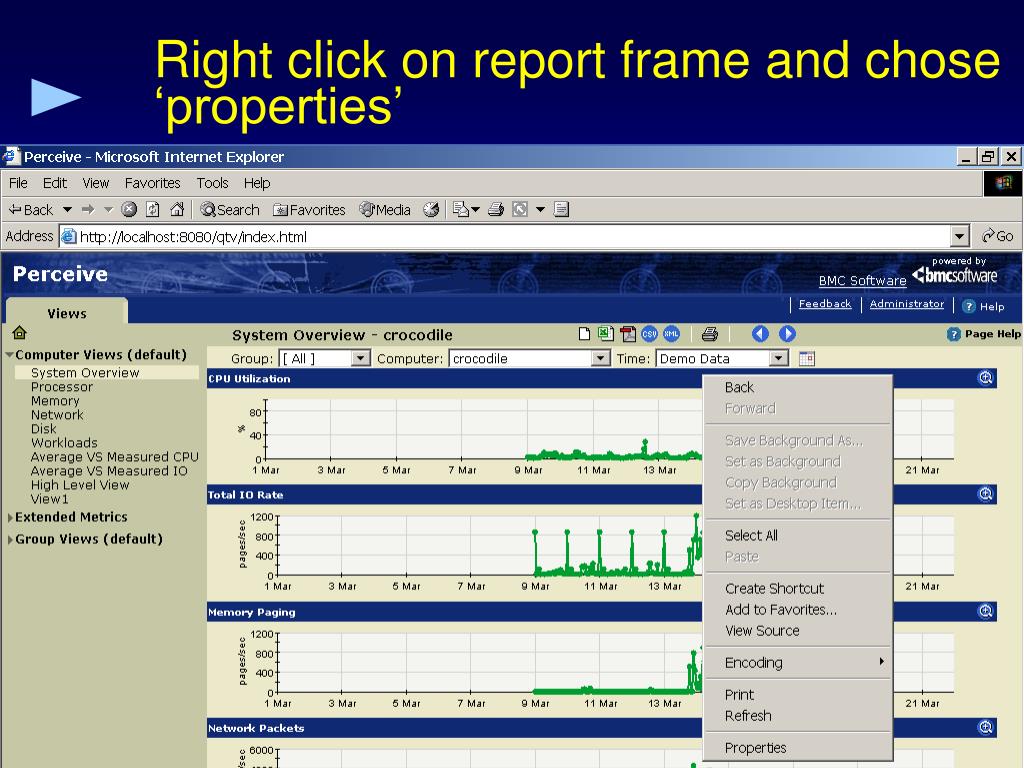Click the browser Stop button

pyautogui.click(x=129, y=210)
